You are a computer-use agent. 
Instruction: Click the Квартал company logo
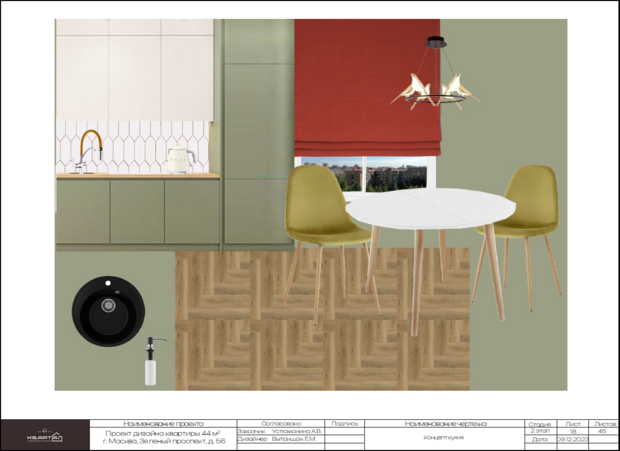pos(45,435)
